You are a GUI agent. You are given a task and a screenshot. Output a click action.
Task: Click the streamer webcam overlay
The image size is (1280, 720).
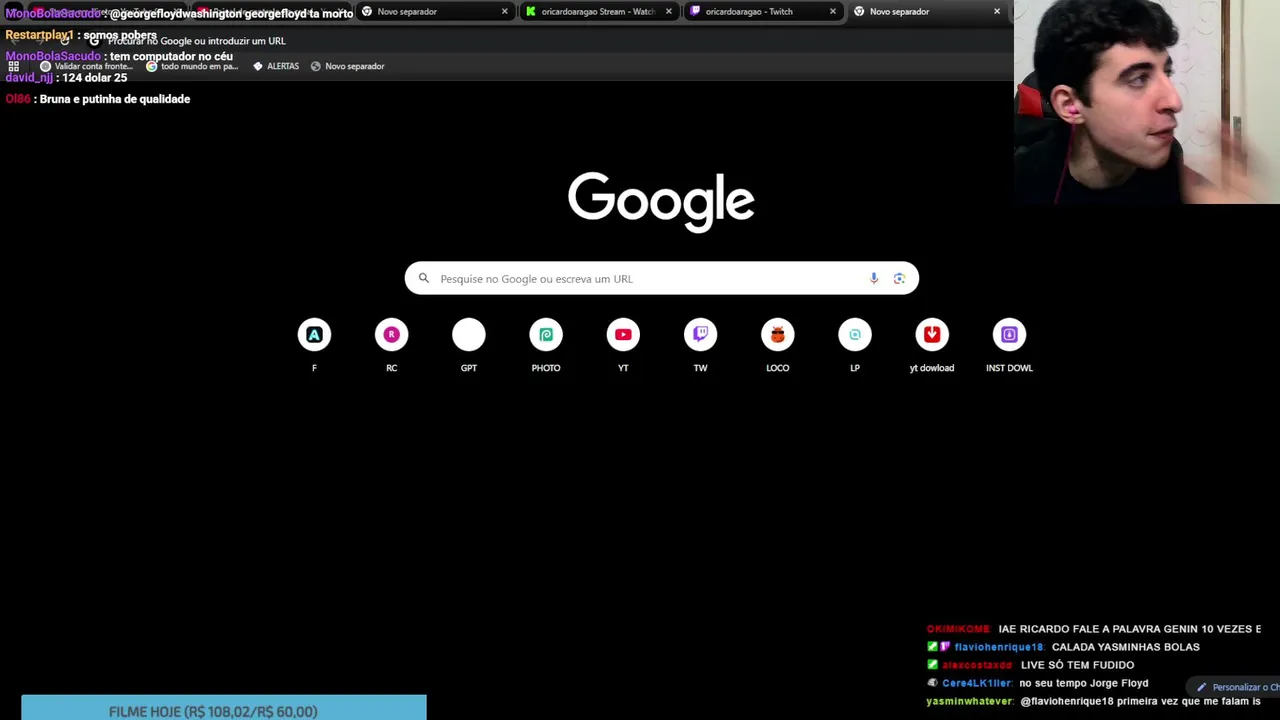coord(1147,102)
